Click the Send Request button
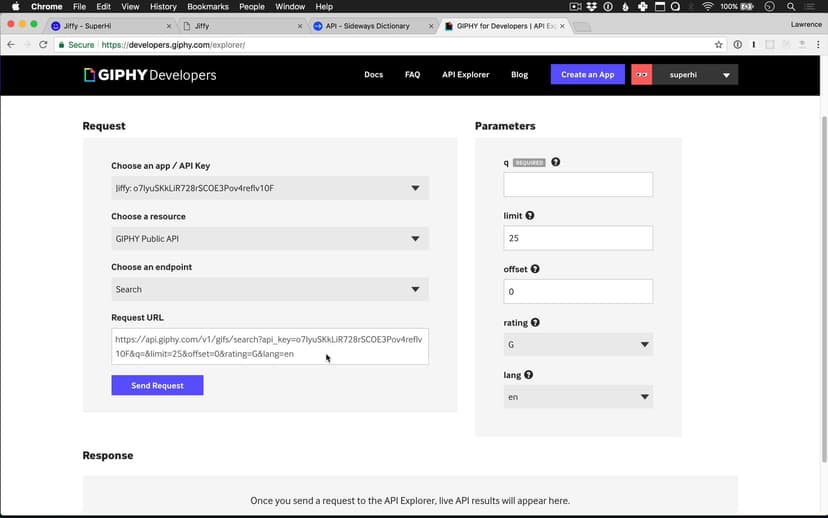The height and width of the screenshot is (518, 828). pyautogui.click(x=157, y=385)
